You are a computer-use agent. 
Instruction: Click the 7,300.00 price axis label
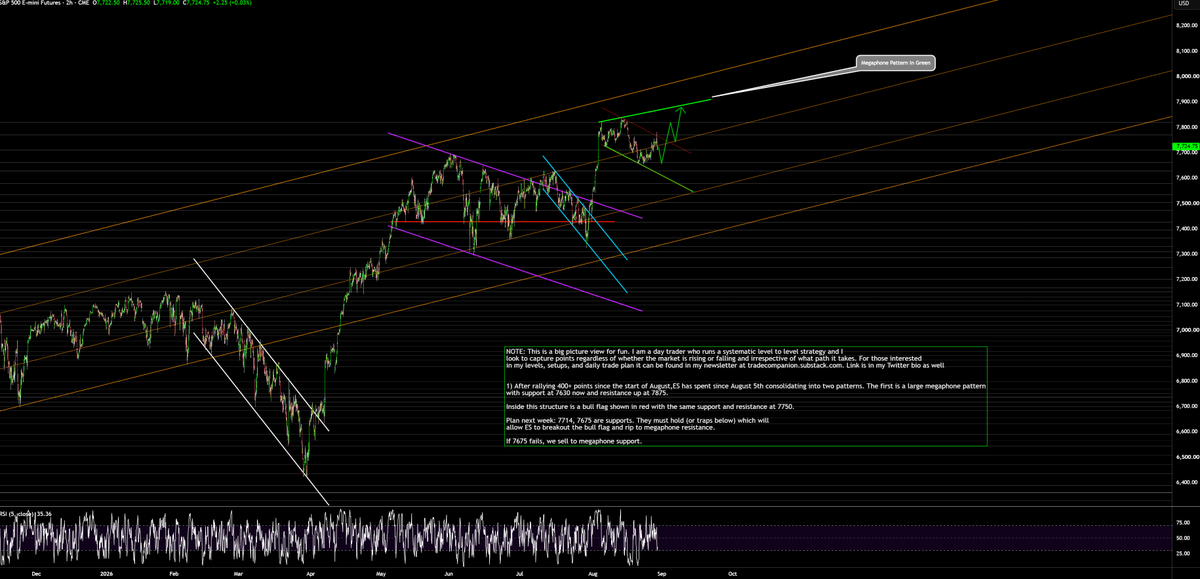point(1186,254)
